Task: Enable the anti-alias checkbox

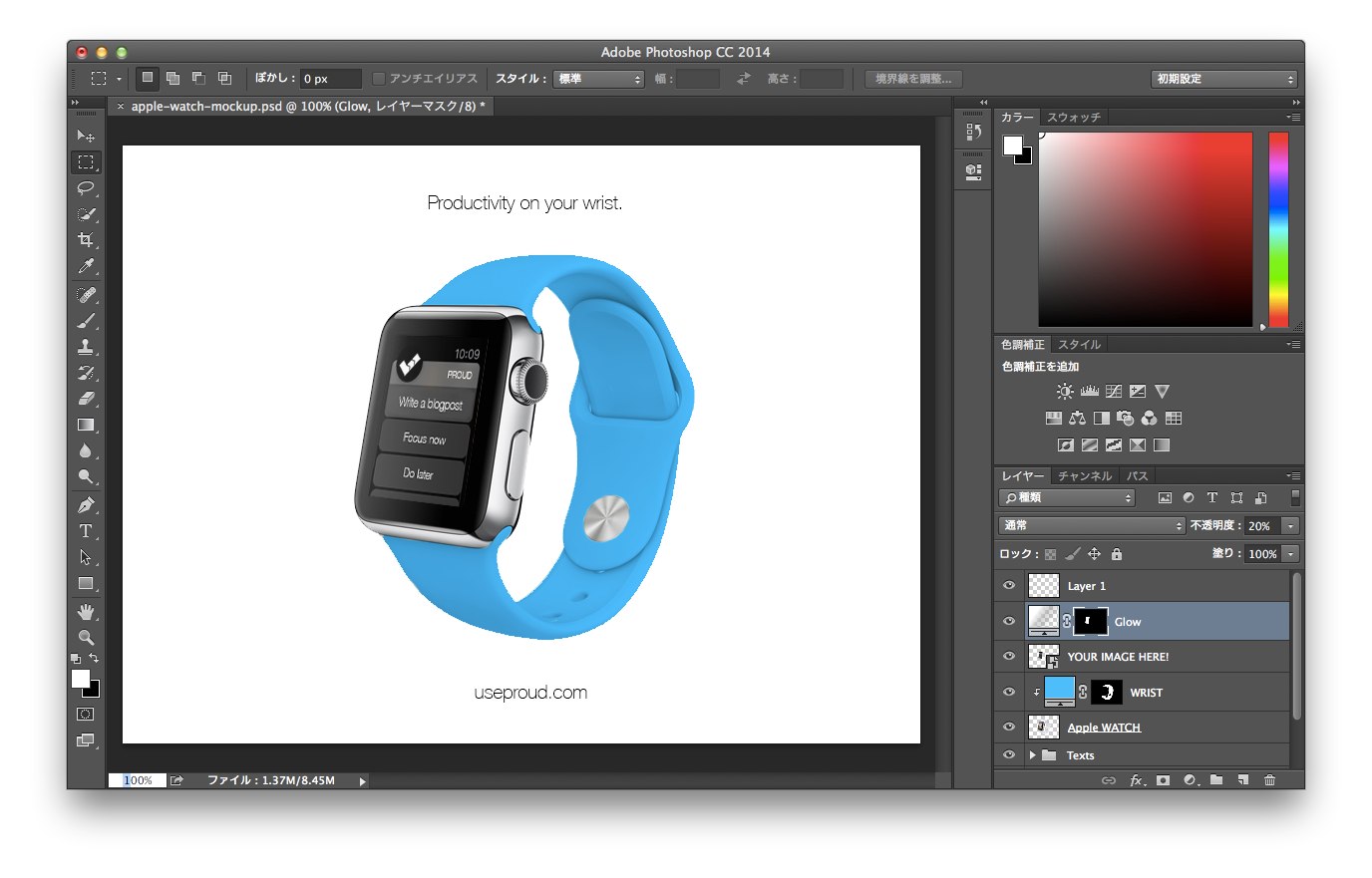Action: (379, 79)
